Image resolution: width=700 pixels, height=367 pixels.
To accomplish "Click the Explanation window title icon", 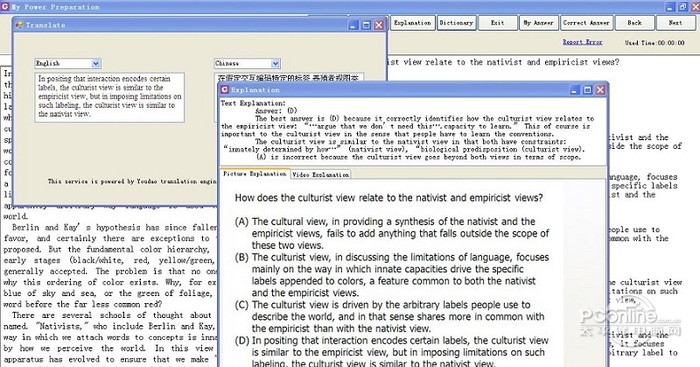I will 225,90.
